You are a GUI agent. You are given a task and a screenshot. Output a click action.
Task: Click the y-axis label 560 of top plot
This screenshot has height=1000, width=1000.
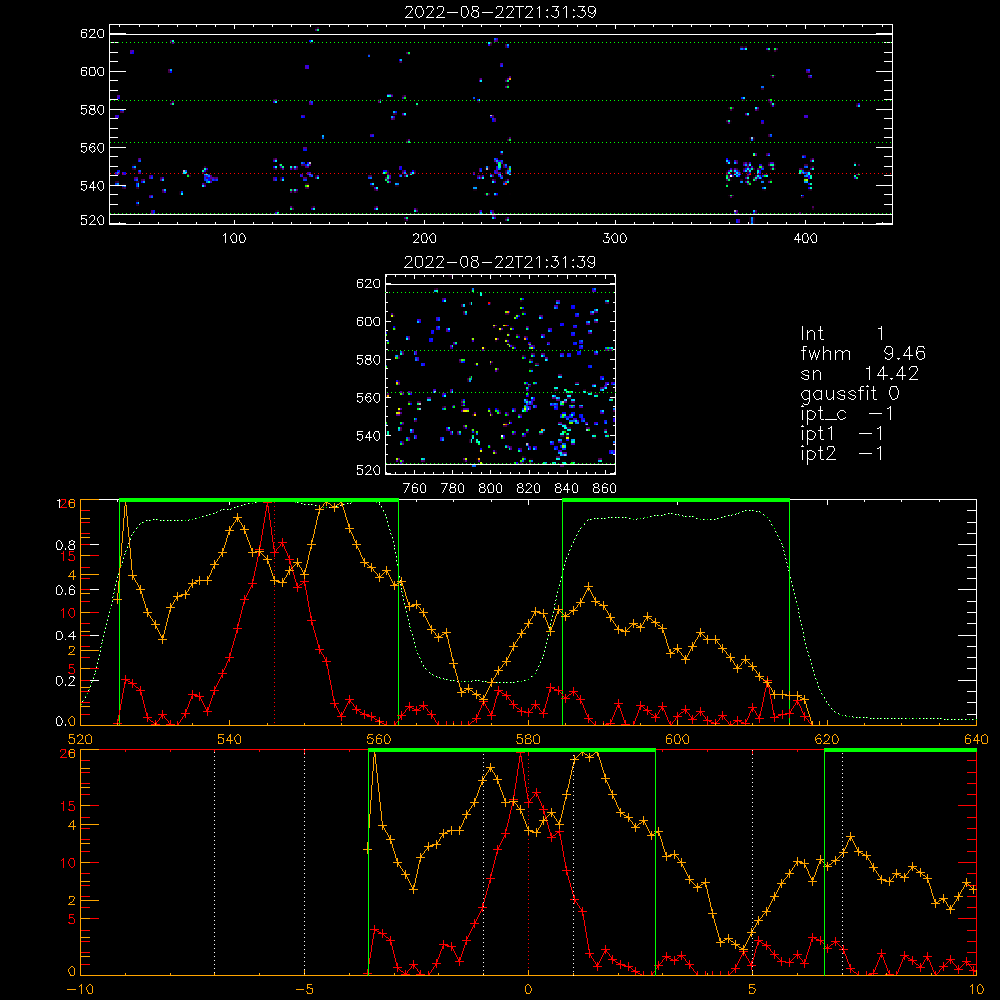point(92,147)
